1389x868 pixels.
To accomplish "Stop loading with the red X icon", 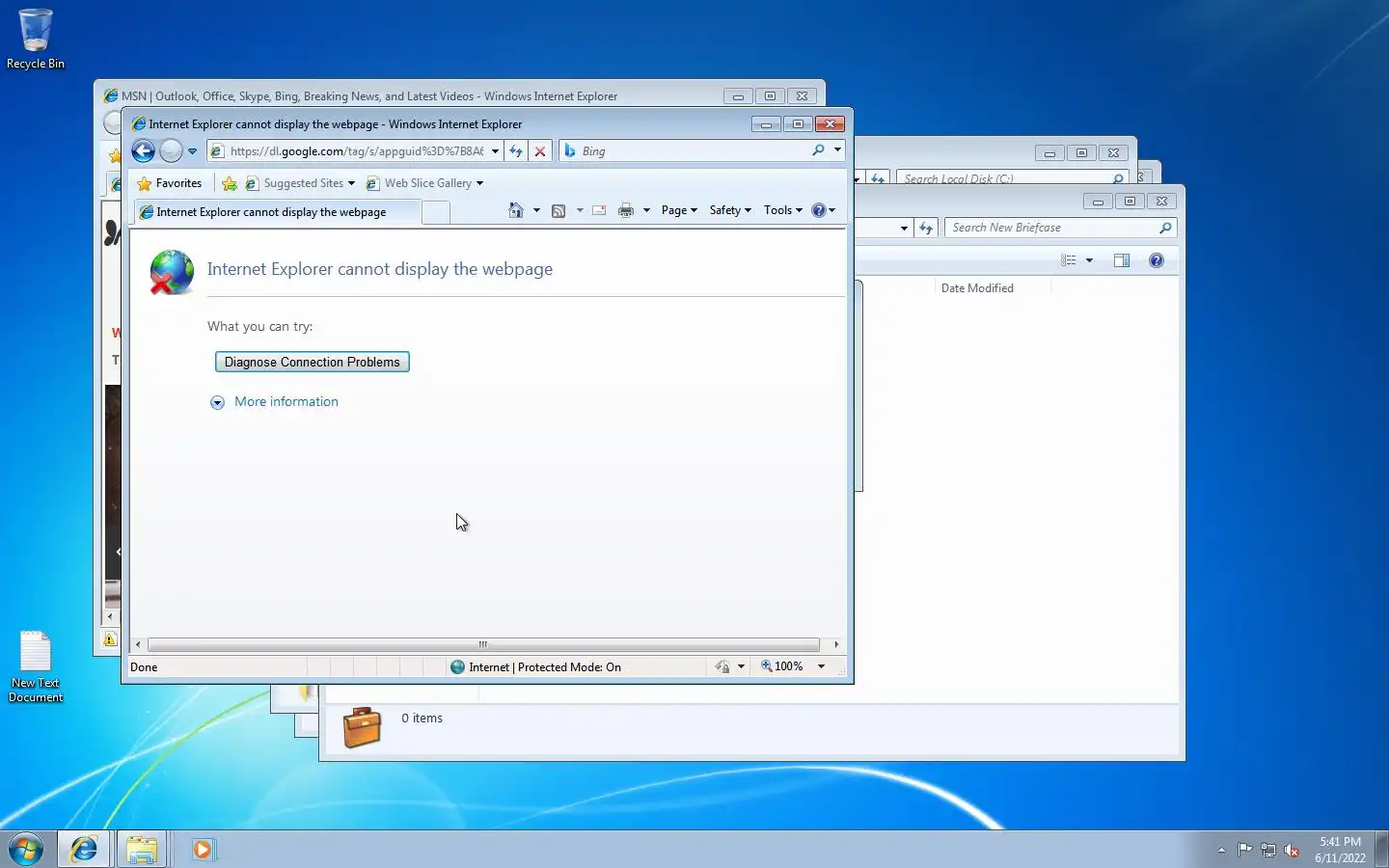I will pyautogui.click(x=540, y=151).
